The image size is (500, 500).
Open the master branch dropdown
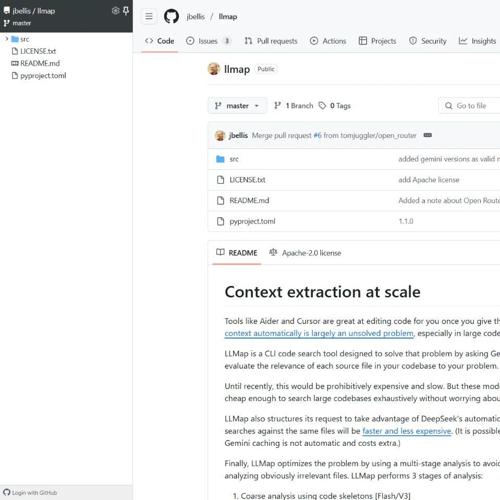(237, 106)
